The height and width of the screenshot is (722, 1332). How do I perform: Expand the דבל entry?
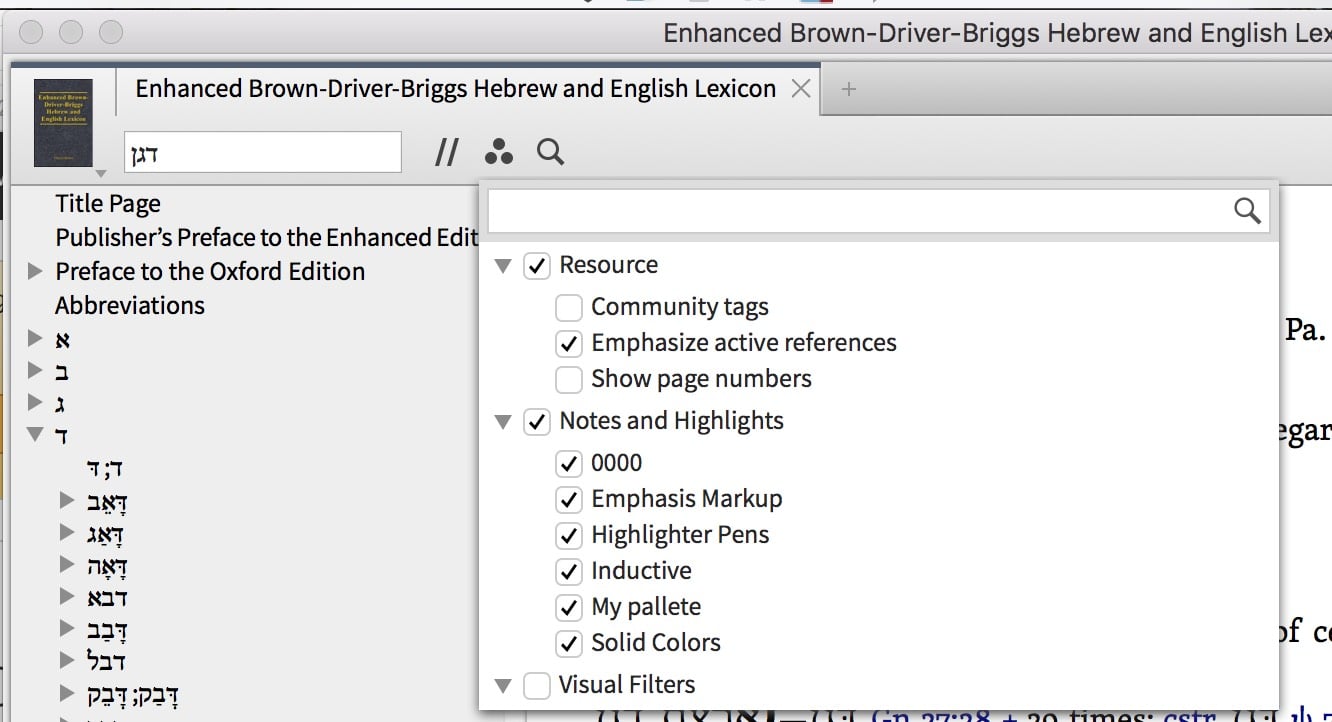pyautogui.click(x=67, y=660)
